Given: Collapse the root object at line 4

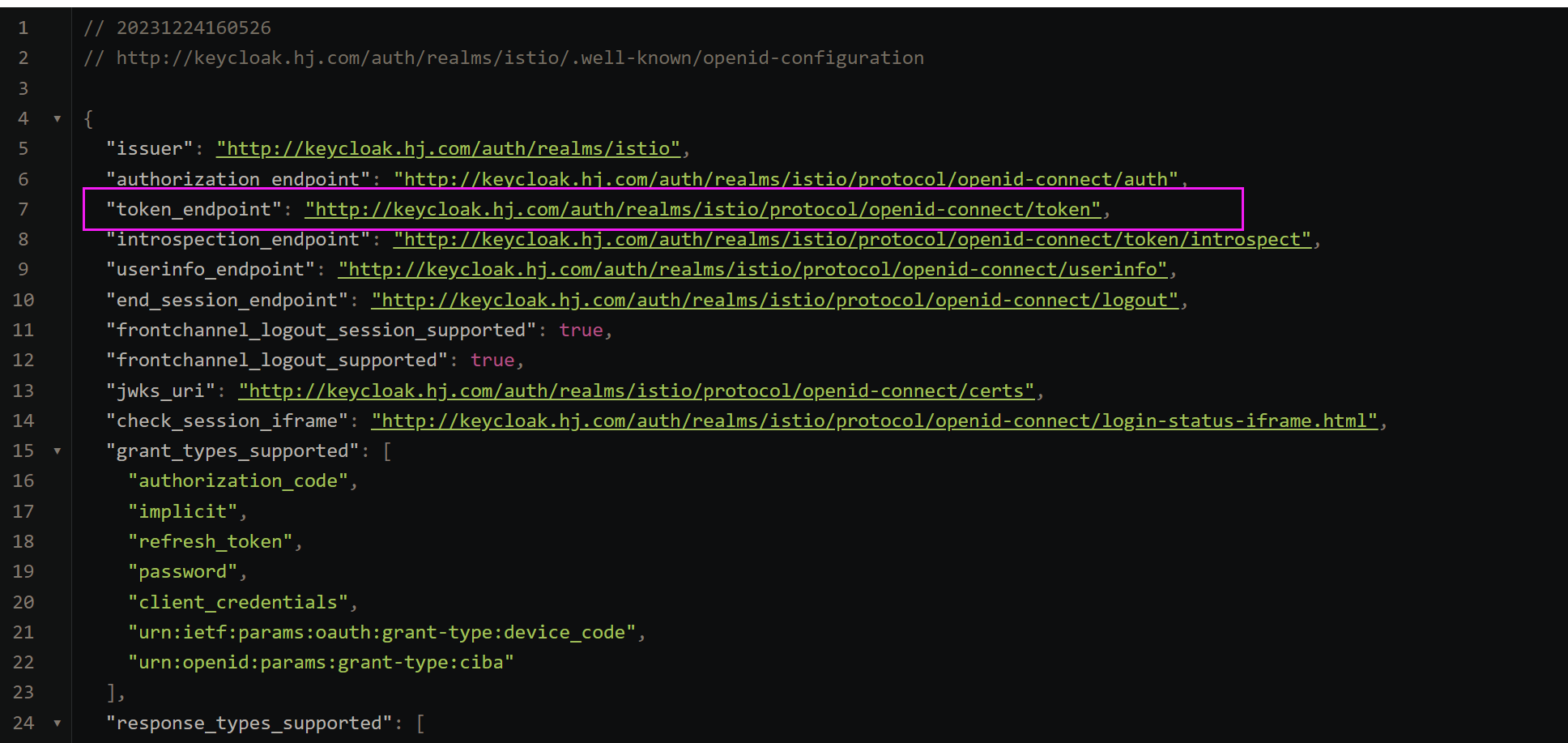Looking at the screenshot, I should (58, 119).
